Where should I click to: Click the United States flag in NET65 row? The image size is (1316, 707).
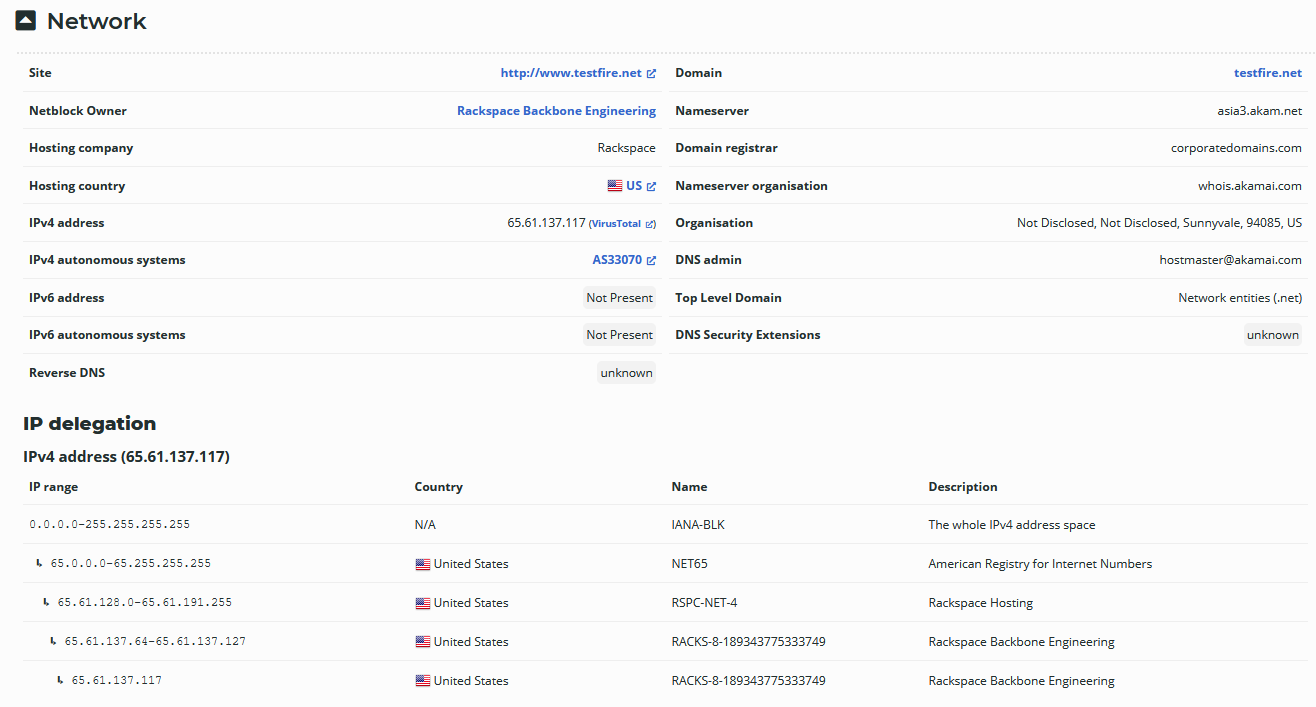coord(423,564)
